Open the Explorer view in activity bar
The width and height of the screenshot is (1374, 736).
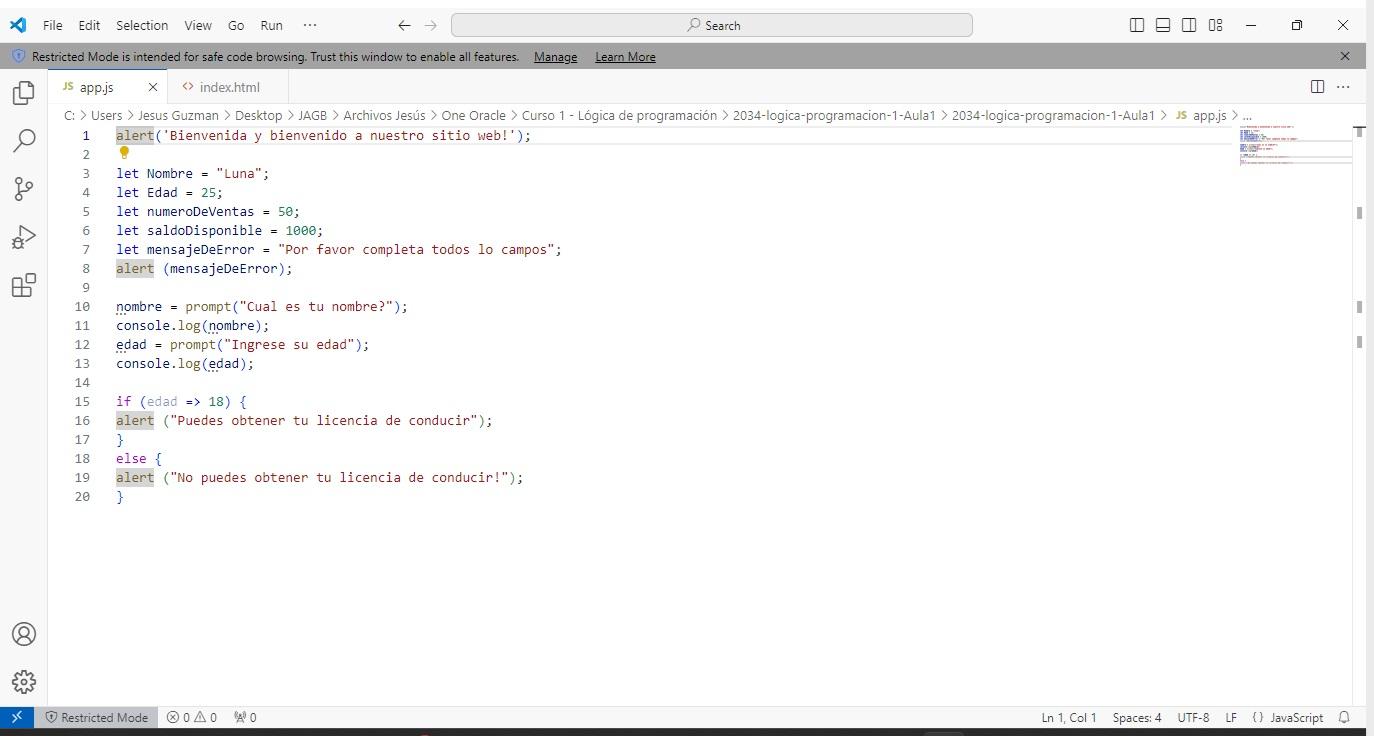pyautogui.click(x=24, y=93)
